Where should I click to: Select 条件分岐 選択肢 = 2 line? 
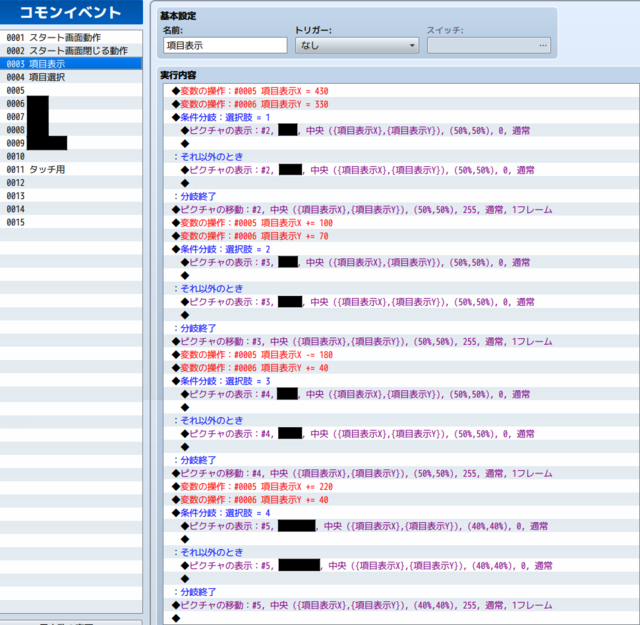tap(402, 249)
